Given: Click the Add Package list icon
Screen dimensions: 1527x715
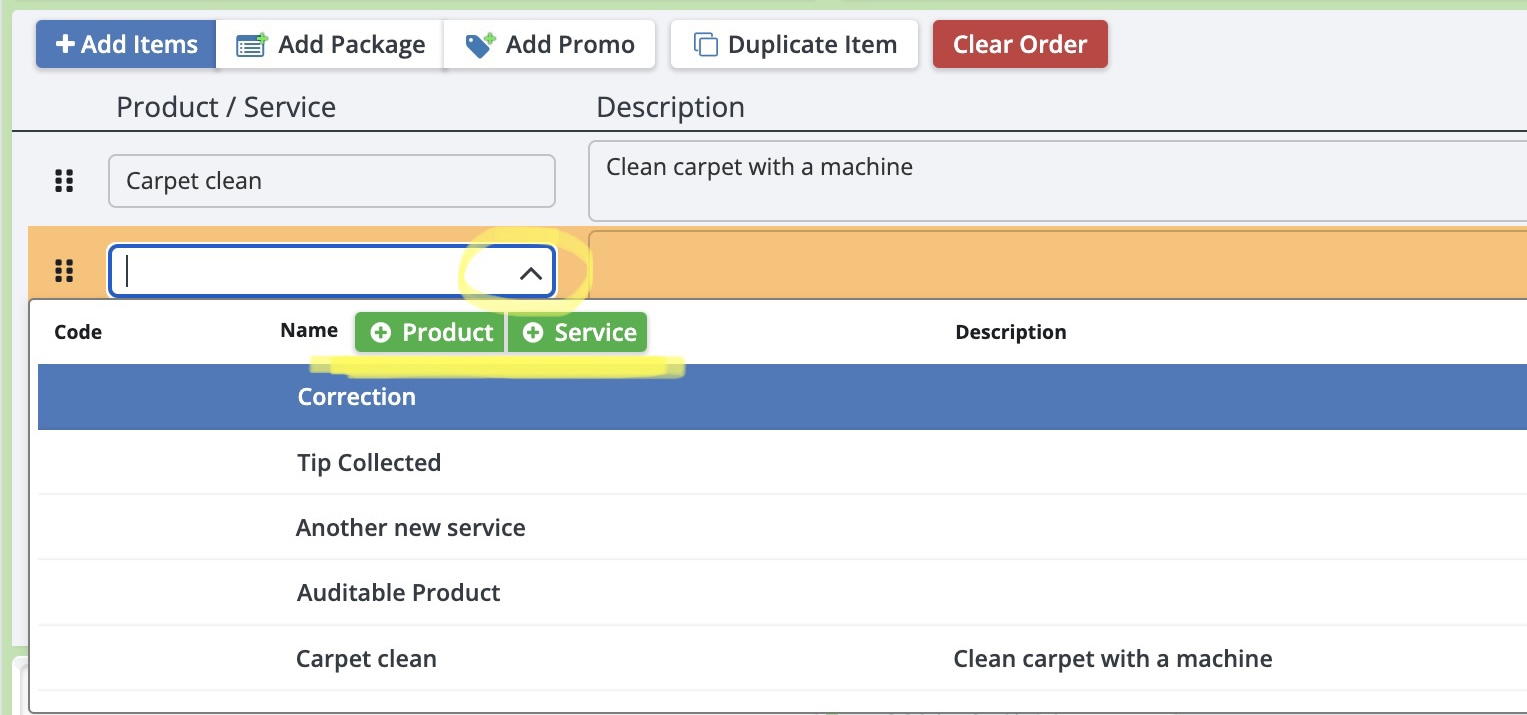Looking at the screenshot, I should click(x=252, y=45).
